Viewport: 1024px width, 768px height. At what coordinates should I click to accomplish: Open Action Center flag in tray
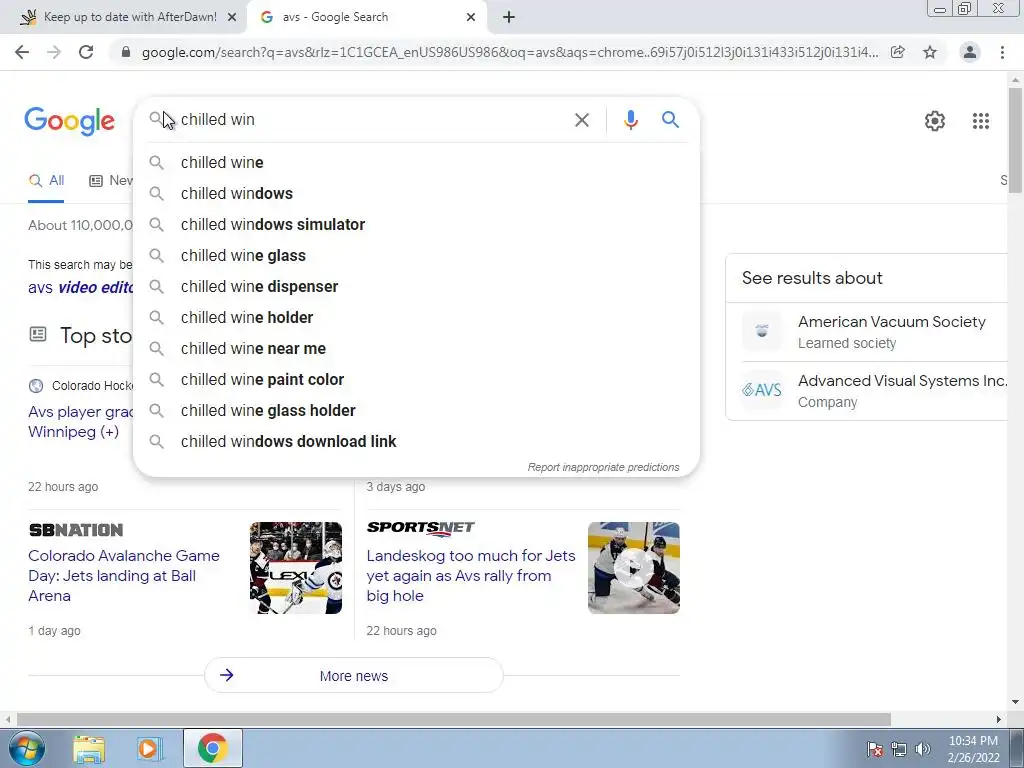point(875,749)
